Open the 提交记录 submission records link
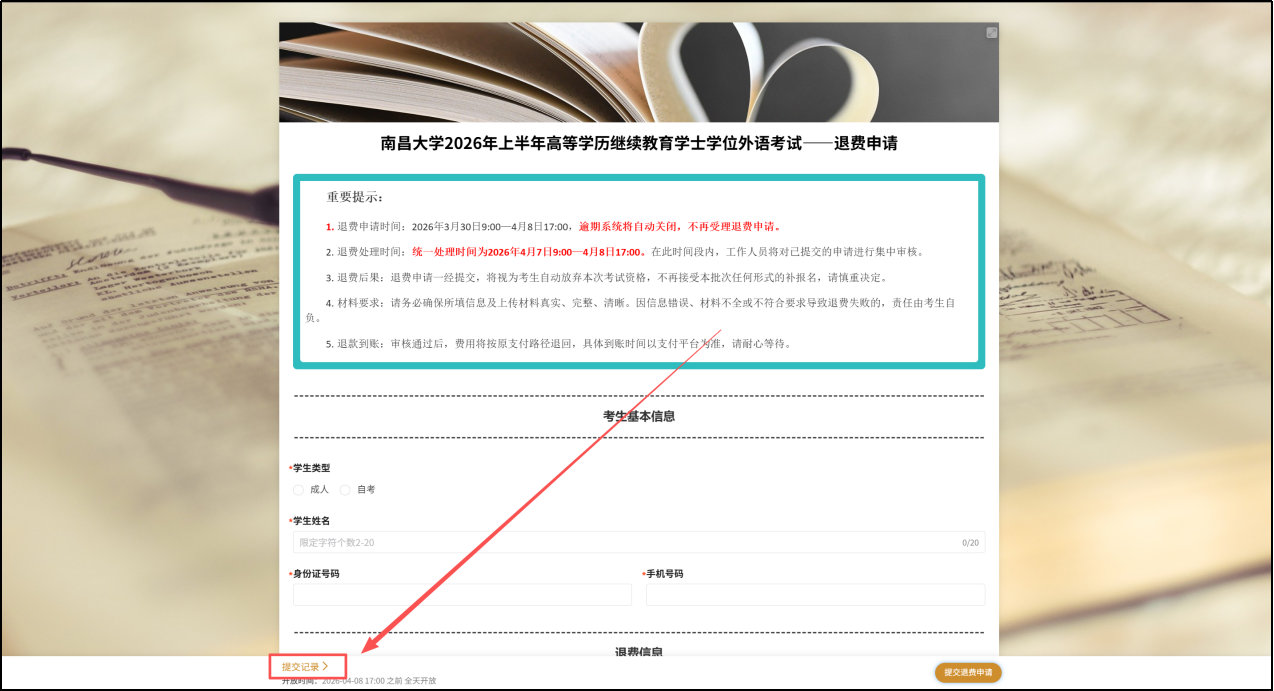The width and height of the screenshot is (1274, 691). click(304, 665)
